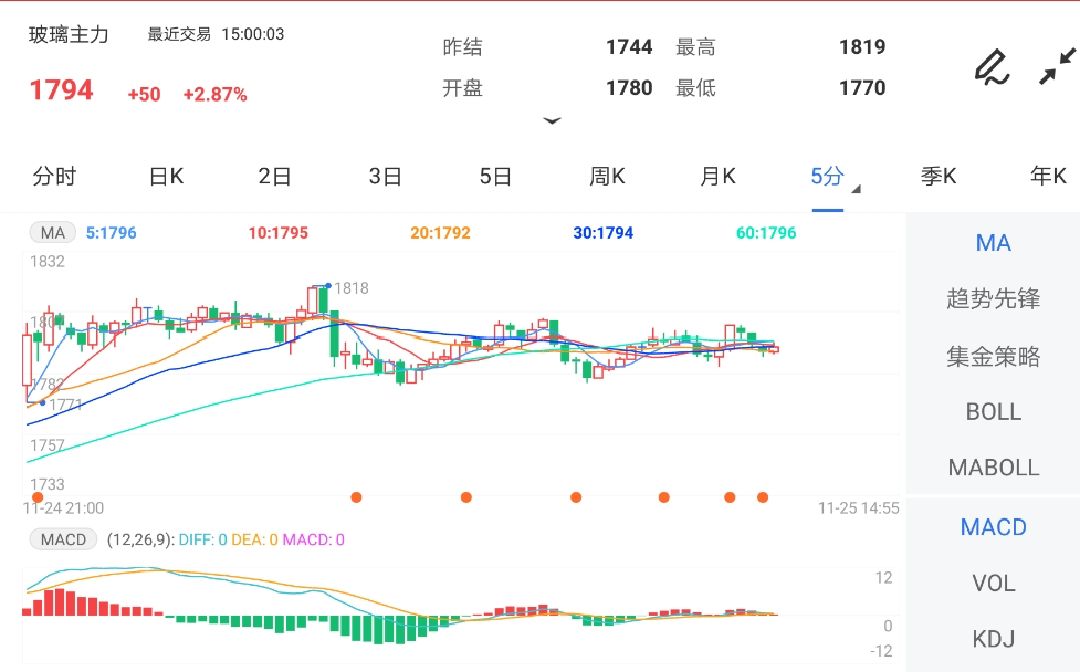Open the 5分 period dropdown triangle
The image size is (1080, 672).
(856, 186)
